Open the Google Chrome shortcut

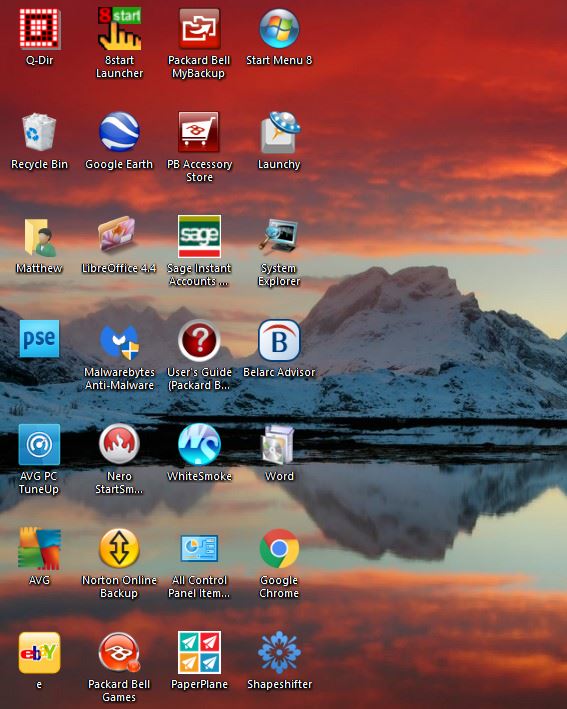pos(279,548)
